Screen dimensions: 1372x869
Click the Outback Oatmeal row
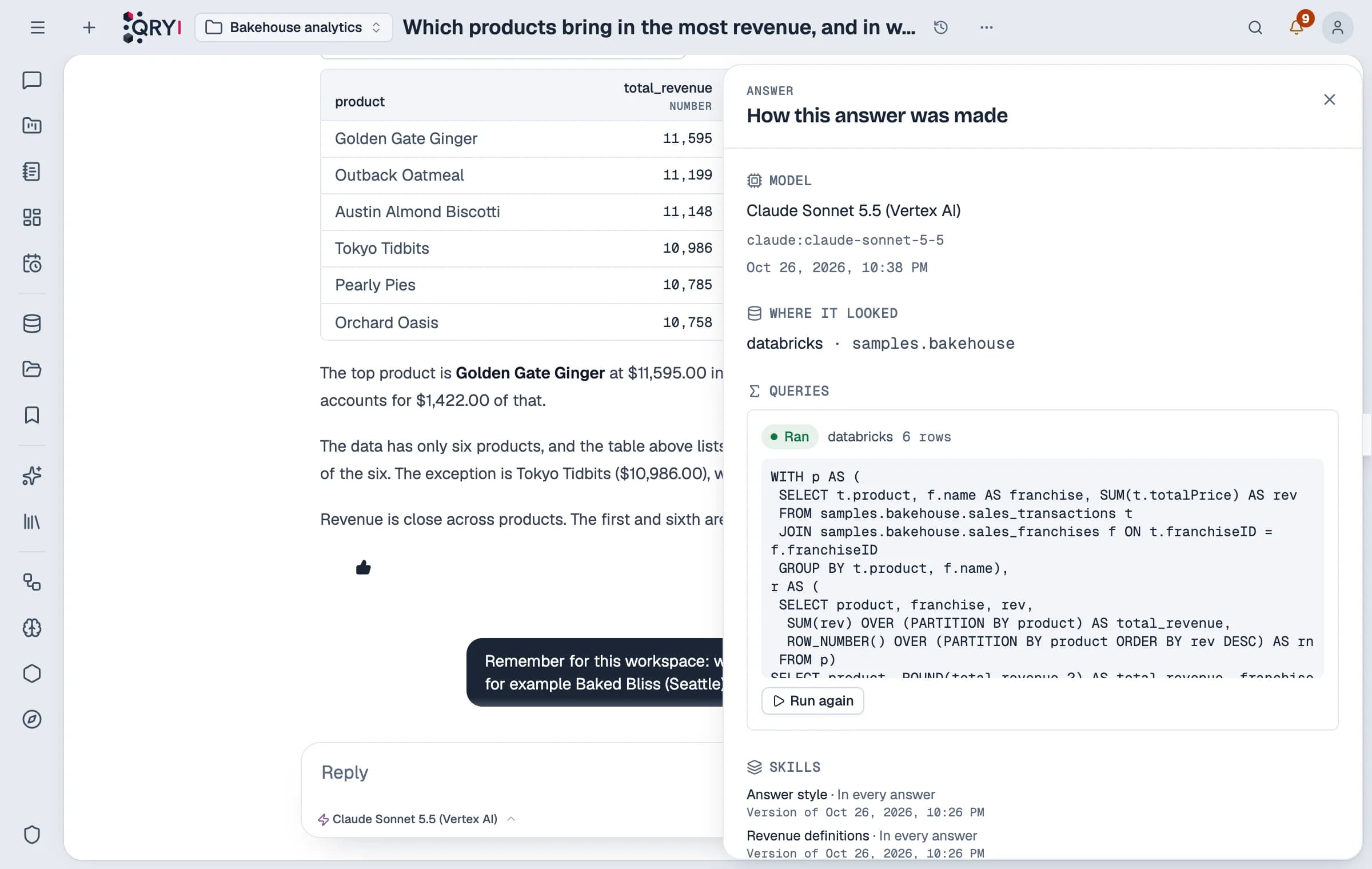[x=523, y=175]
